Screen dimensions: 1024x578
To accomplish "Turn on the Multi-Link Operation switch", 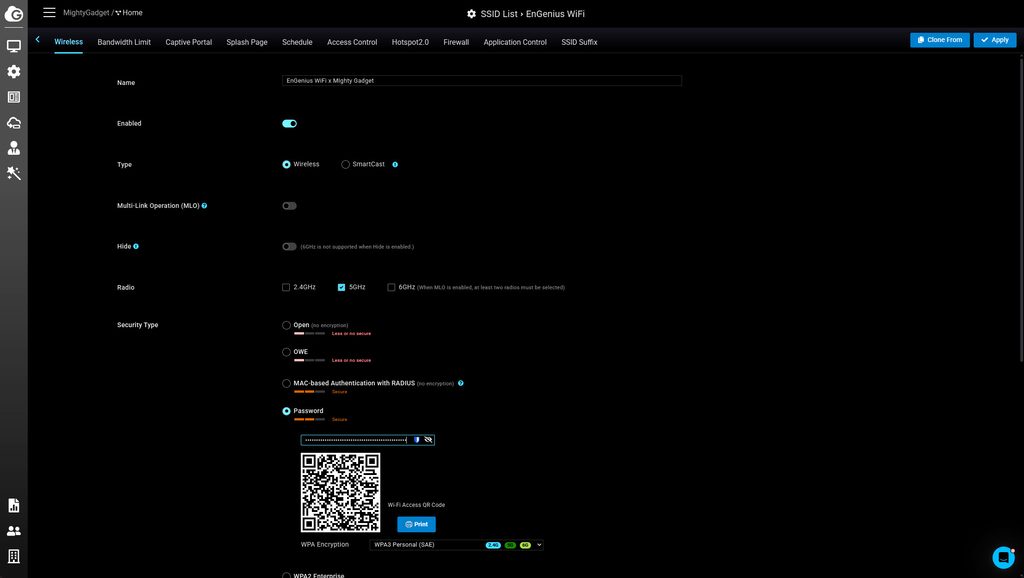I will [x=289, y=206].
